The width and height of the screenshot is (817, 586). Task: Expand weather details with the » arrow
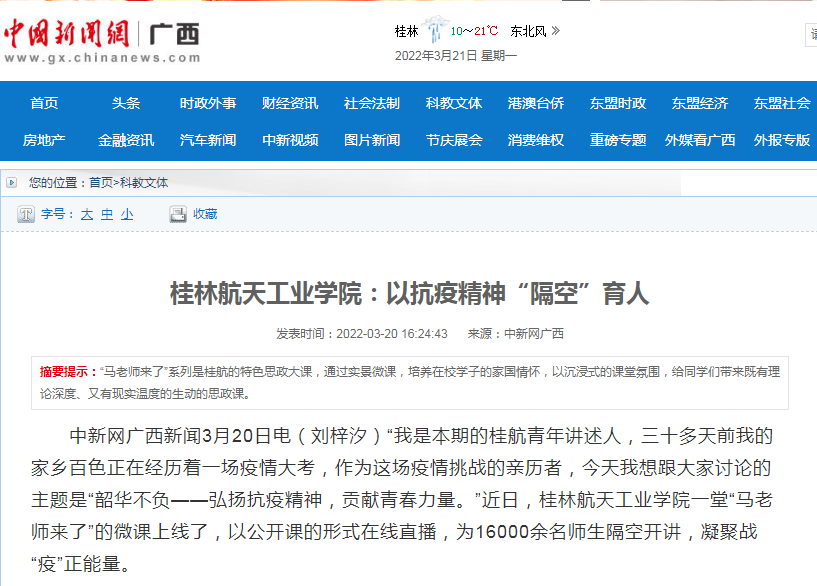[556, 31]
